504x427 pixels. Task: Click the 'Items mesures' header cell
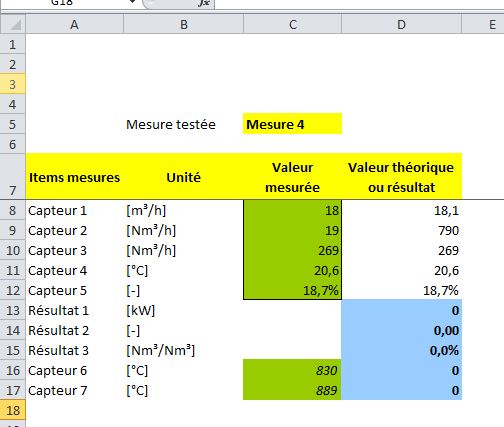click(x=74, y=177)
